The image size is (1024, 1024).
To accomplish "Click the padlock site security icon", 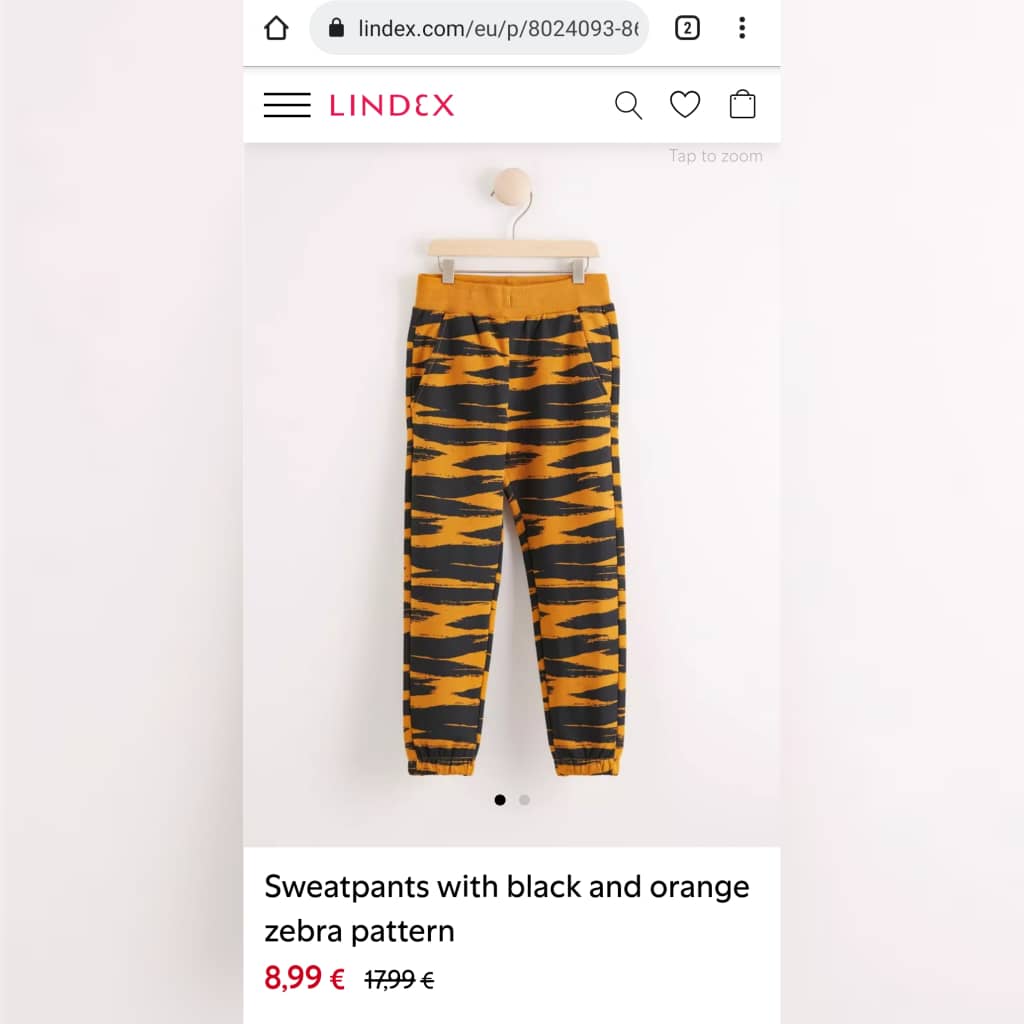I will tap(336, 28).
